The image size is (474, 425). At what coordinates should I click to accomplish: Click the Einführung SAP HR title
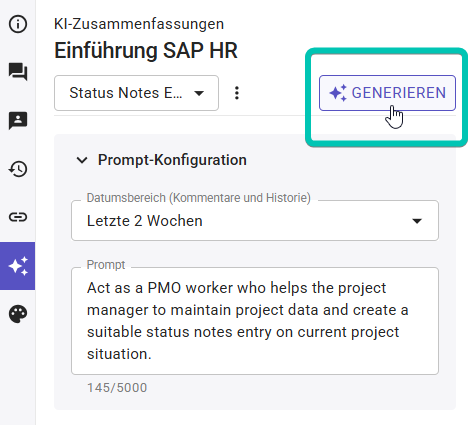146,51
